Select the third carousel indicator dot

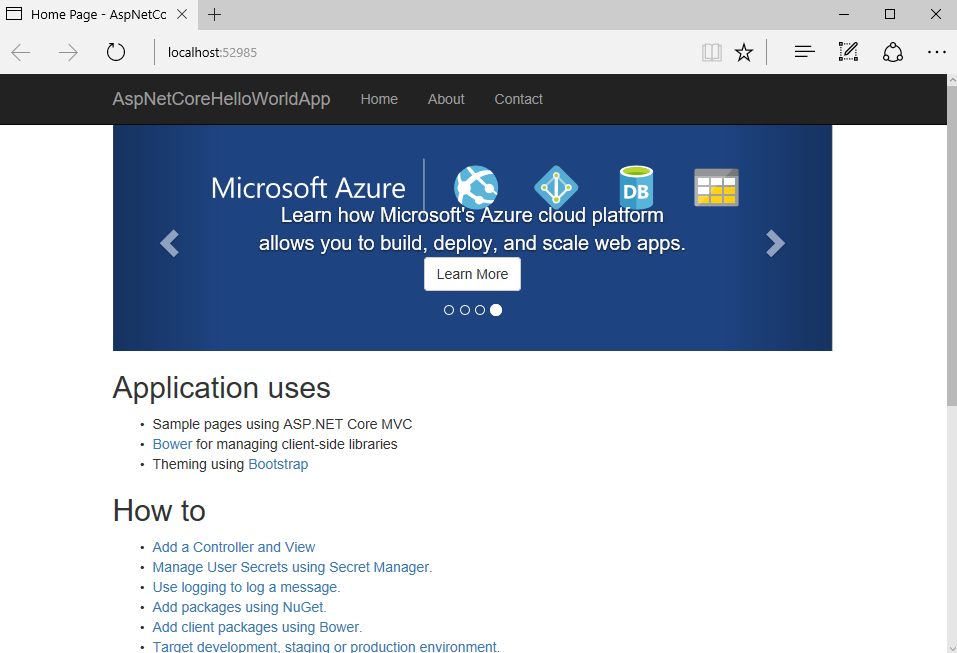(x=480, y=310)
